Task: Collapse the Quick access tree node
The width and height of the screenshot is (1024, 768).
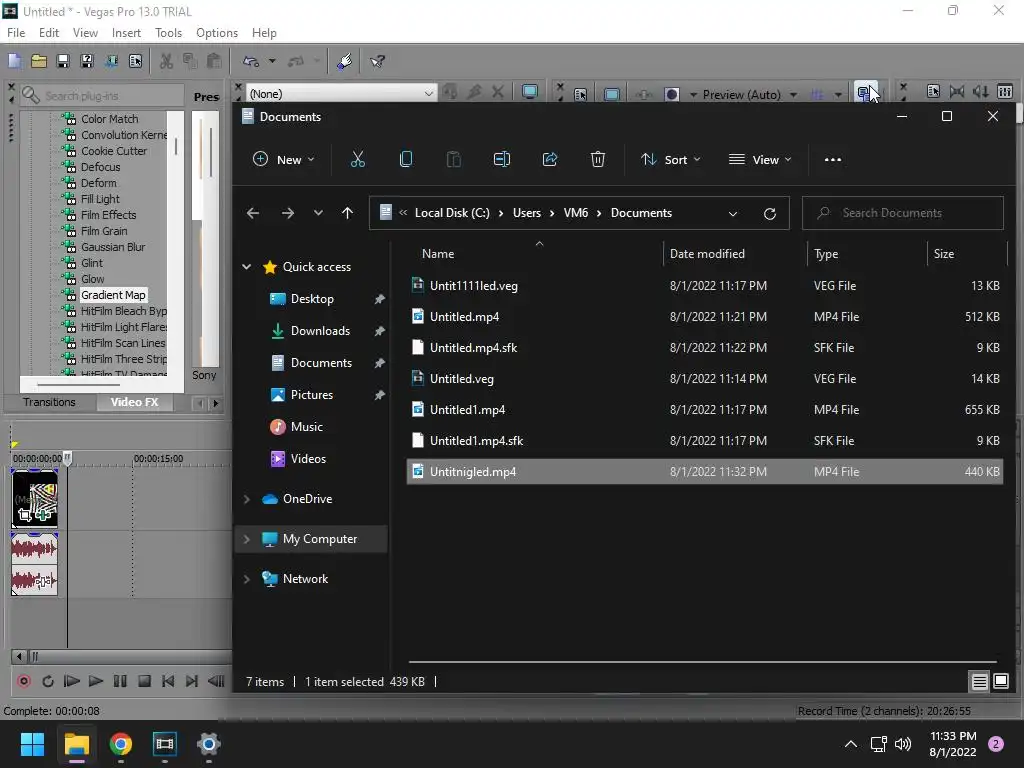Action: click(247, 266)
